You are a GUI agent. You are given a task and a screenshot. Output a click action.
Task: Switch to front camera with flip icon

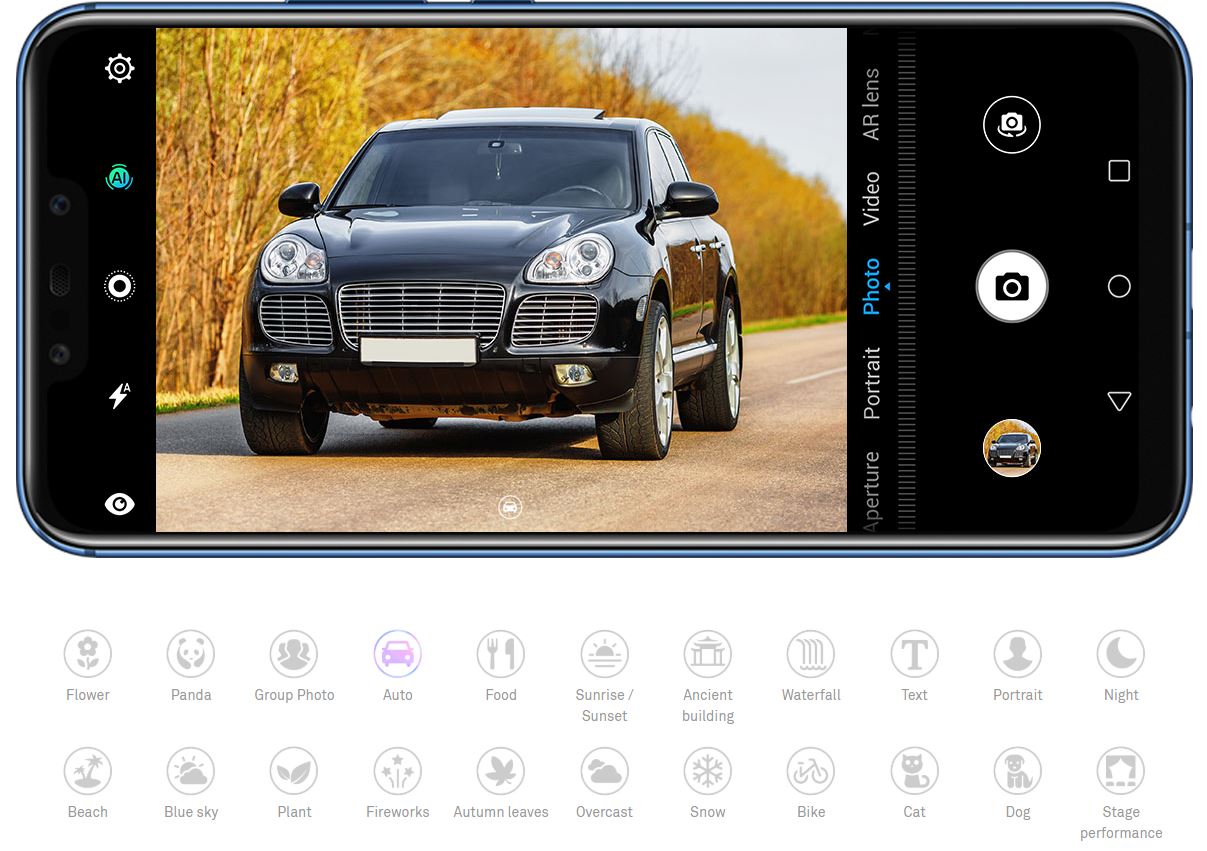pos(1011,124)
